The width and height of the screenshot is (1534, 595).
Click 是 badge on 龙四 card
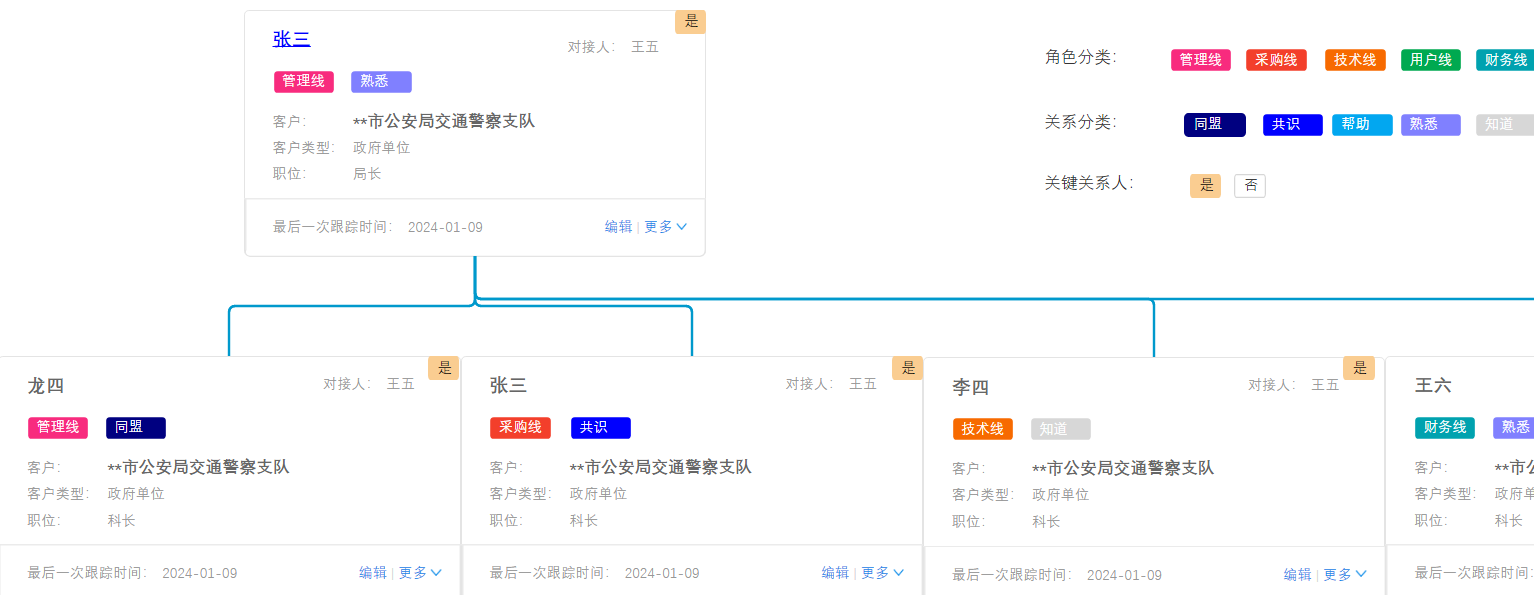(x=444, y=368)
